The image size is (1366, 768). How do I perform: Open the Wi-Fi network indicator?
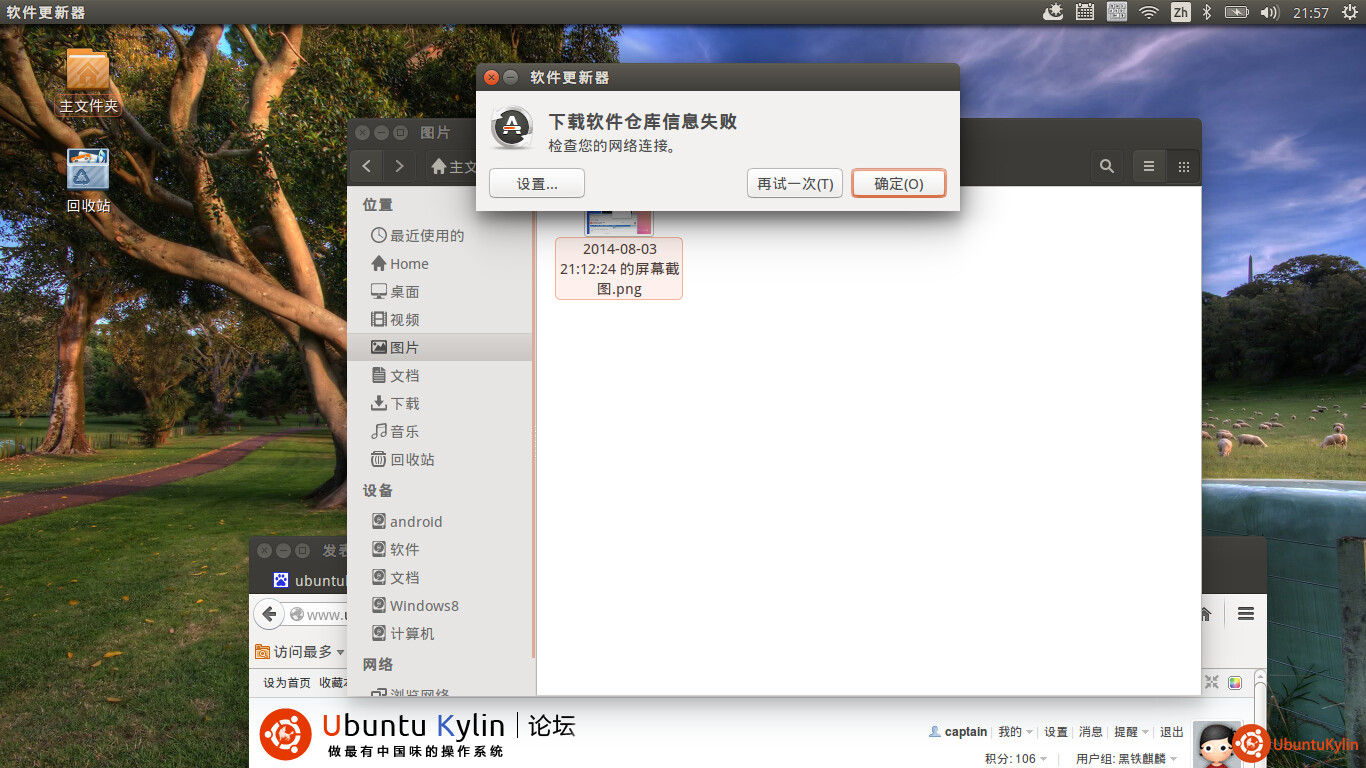pos(1149,12)
